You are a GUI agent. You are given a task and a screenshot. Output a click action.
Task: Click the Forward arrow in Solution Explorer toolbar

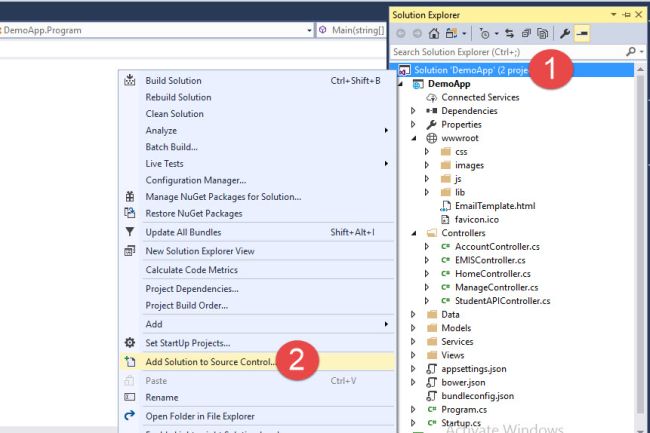click(417, 34)
